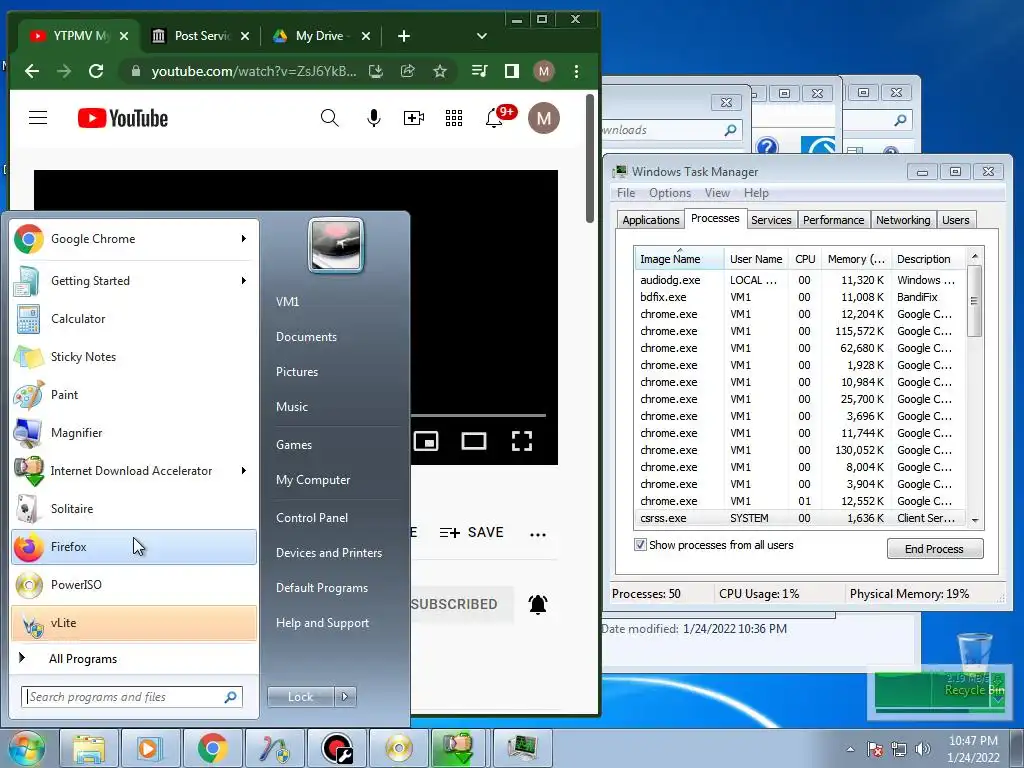The width and height of the screenshot is (1024, 768).
Task: Open Task Manager View menu
Action: 716,193
